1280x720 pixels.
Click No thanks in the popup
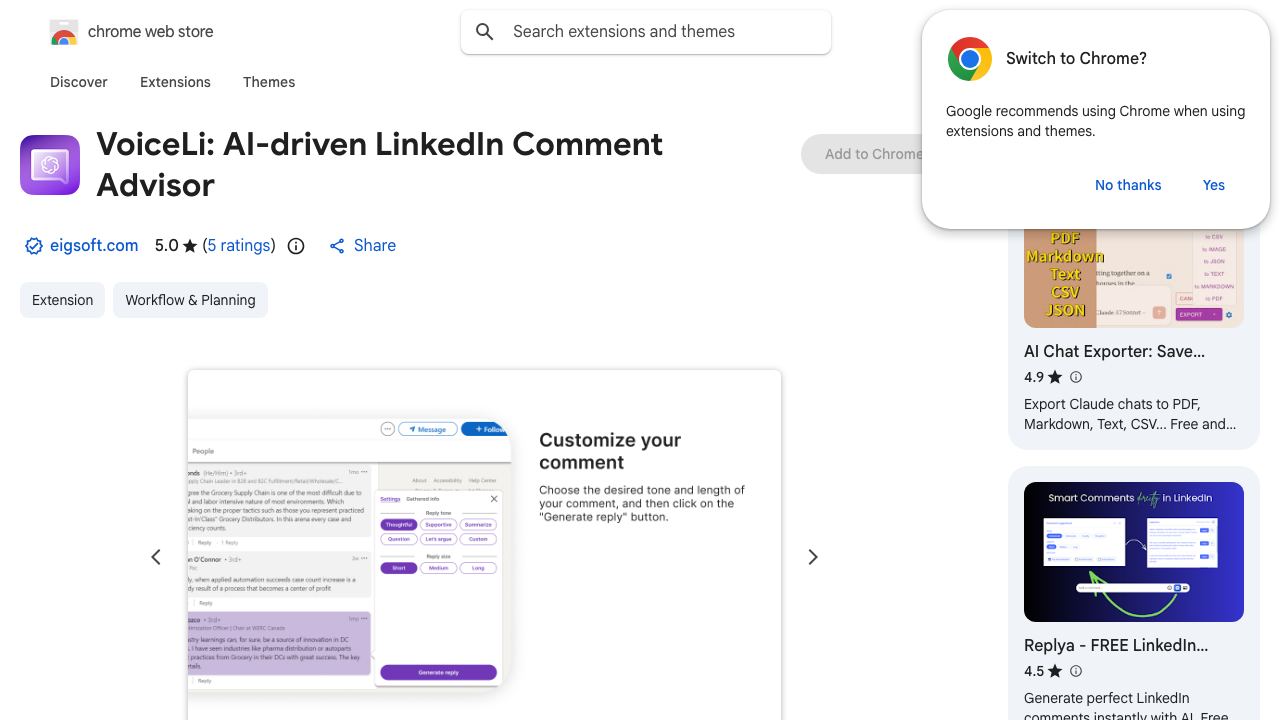[1128, 185]
